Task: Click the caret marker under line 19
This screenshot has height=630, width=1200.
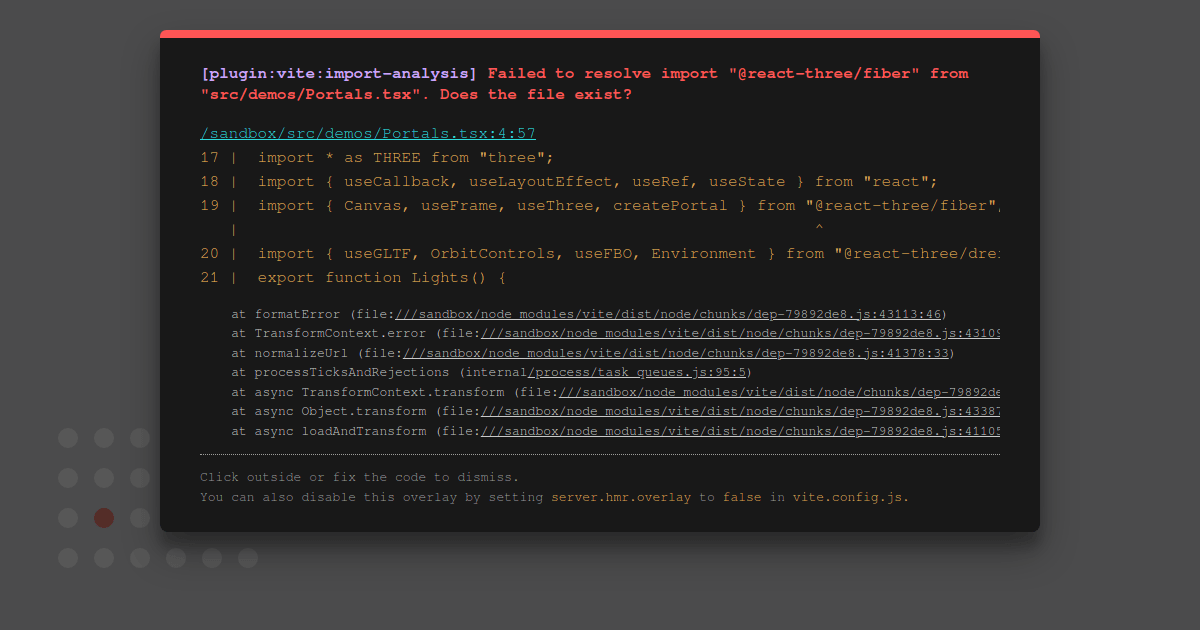Action: pyautogui.click(x=819, y=227)
